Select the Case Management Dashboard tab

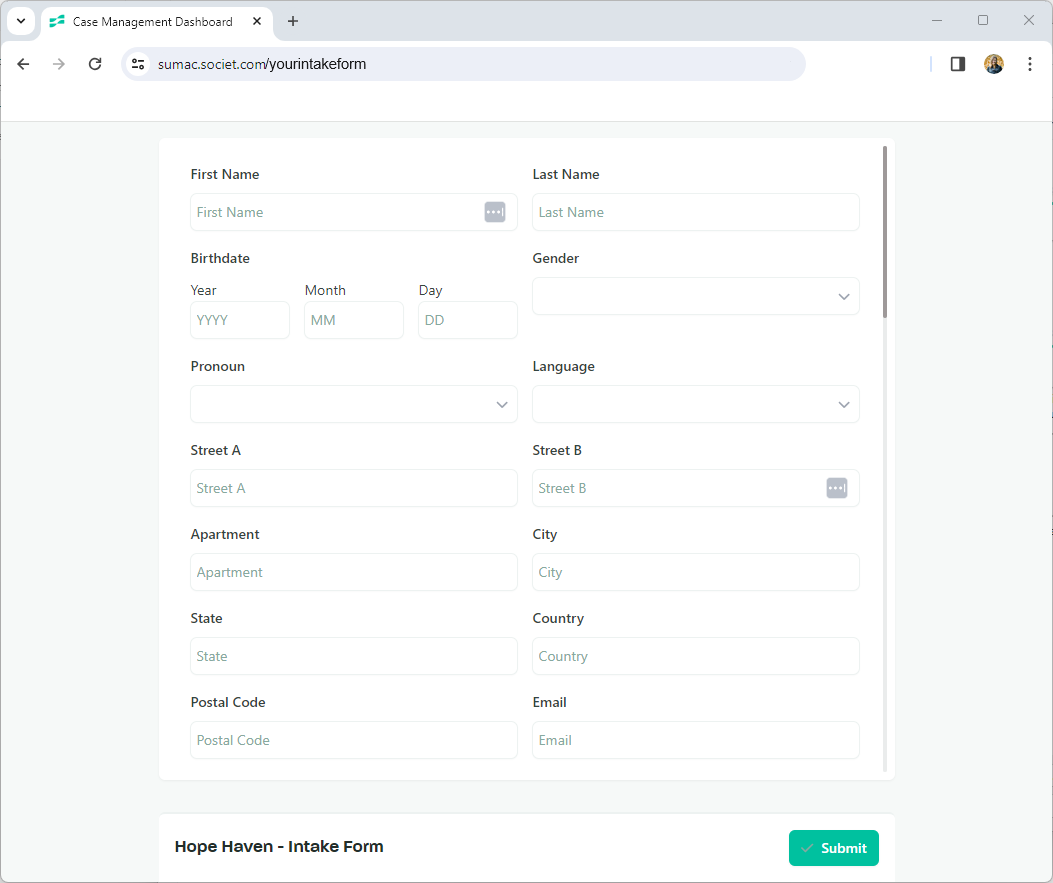click(157, 21)
